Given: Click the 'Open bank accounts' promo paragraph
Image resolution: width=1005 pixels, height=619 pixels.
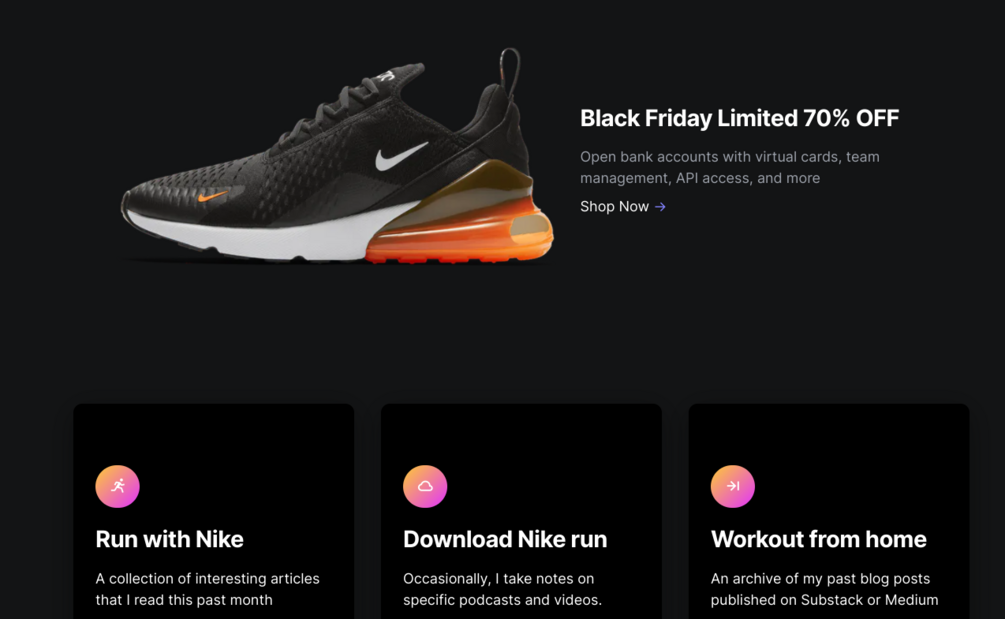Looking at the screenshot, I should pos(729,167).
